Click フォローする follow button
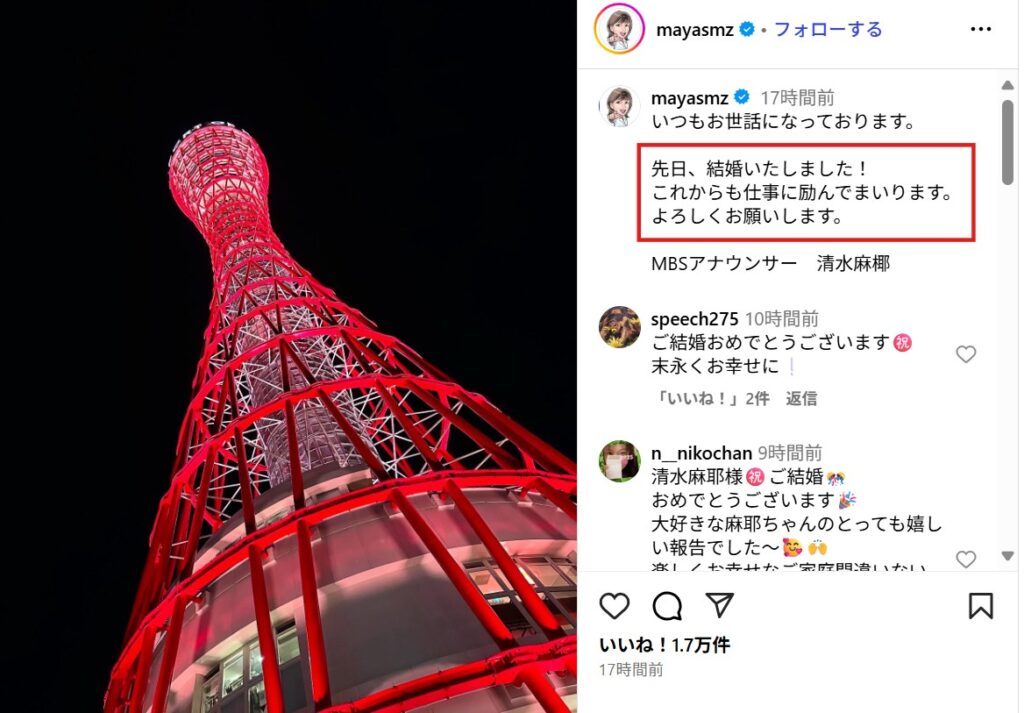The height and width of the screenshot is (713, 1024). [x=827, y=29]
